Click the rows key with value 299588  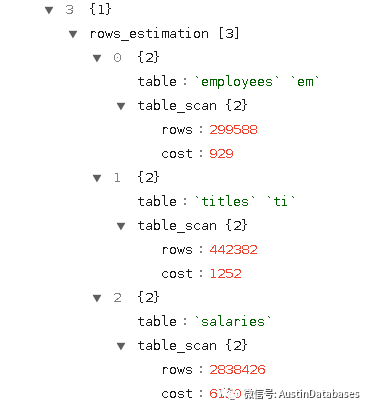[177, 130]
